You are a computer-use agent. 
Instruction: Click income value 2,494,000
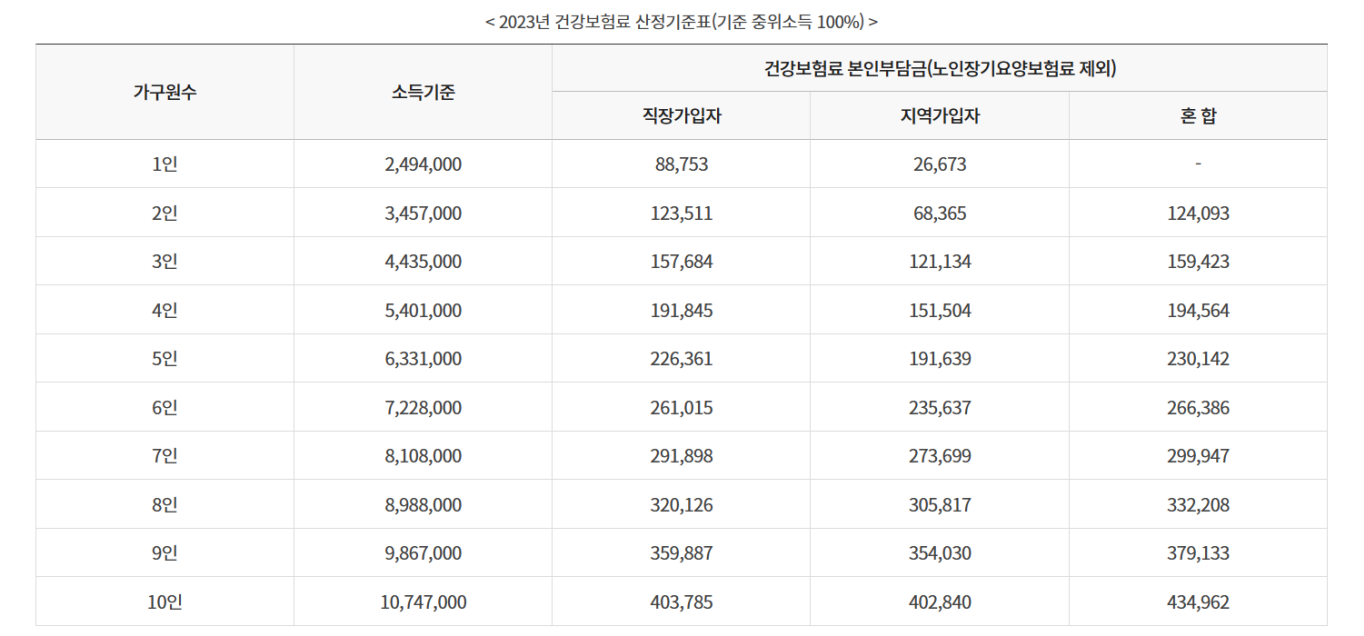pyautogui.click(x=423, y=165)
